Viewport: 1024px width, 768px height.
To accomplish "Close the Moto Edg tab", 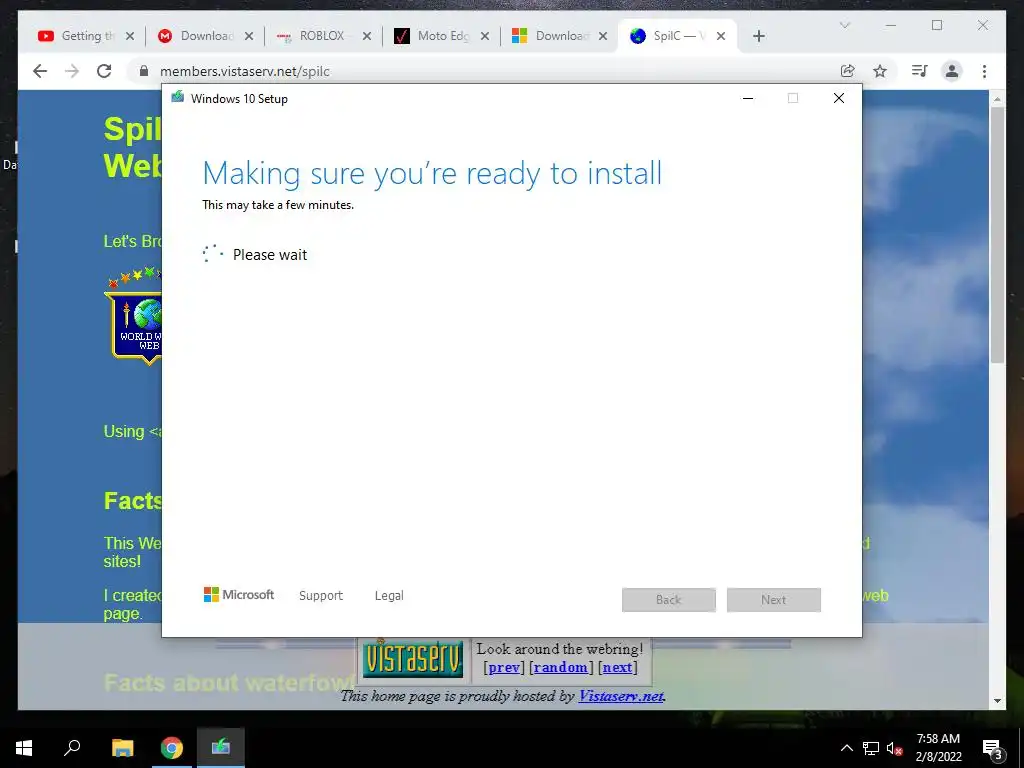I will [x=485, y=37].
